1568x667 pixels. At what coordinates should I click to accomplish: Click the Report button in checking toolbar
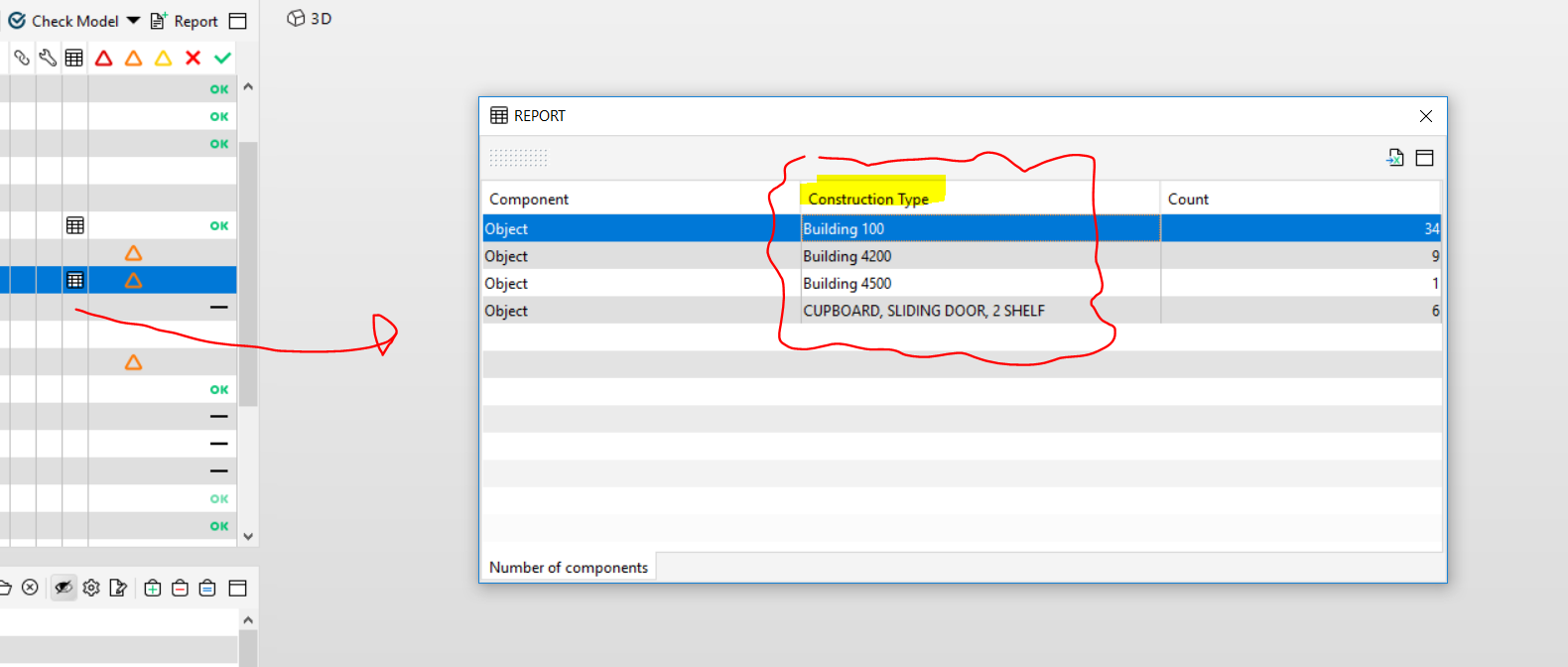[185, 21]
